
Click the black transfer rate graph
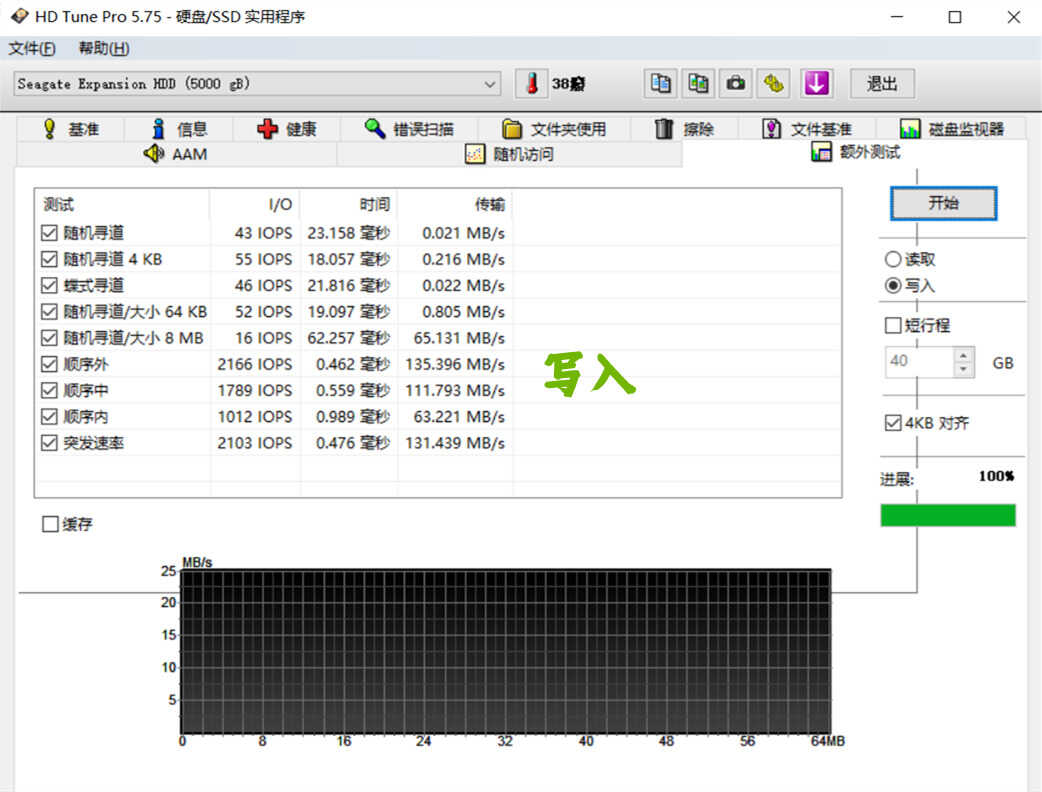506,651
